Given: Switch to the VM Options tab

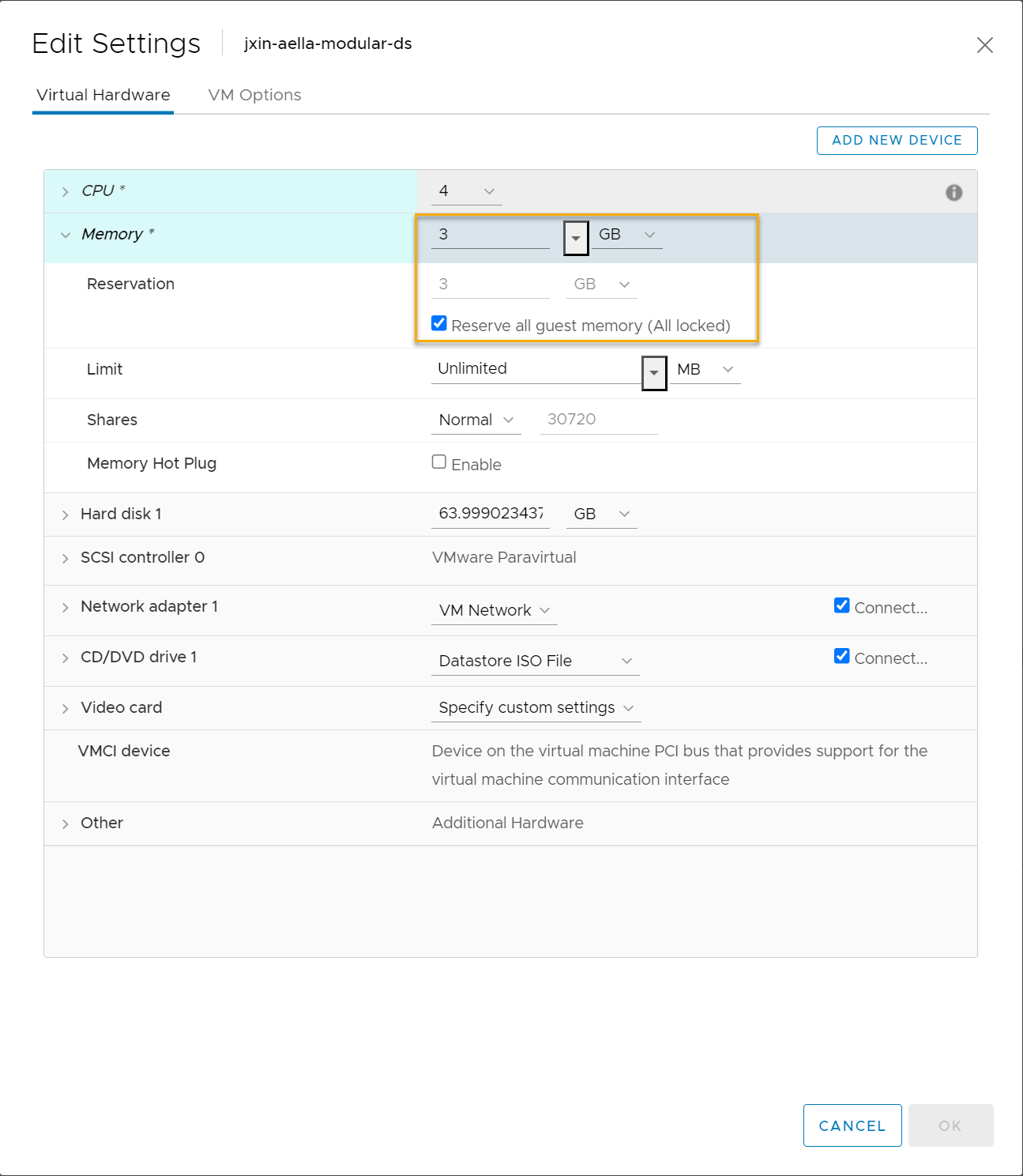Looking at the screenshot, I should click(254, 96).
